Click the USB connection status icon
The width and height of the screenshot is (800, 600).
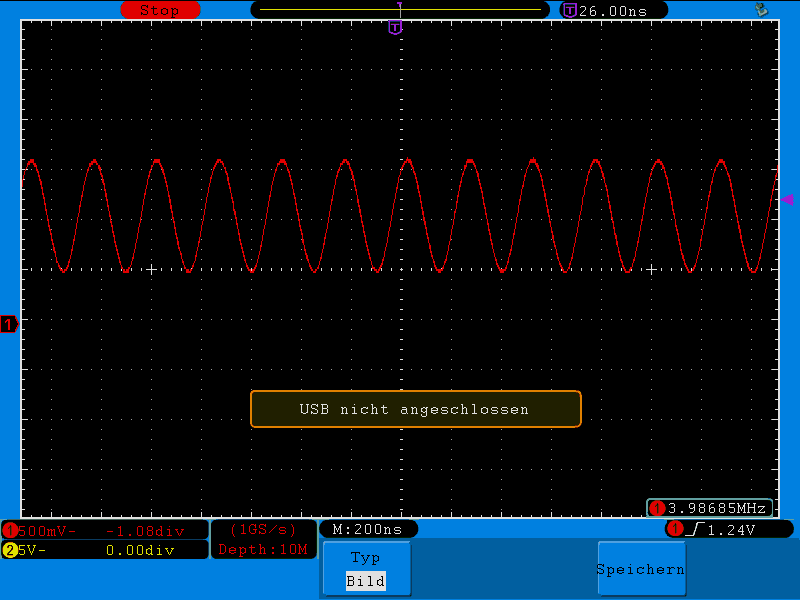point(761,9)
